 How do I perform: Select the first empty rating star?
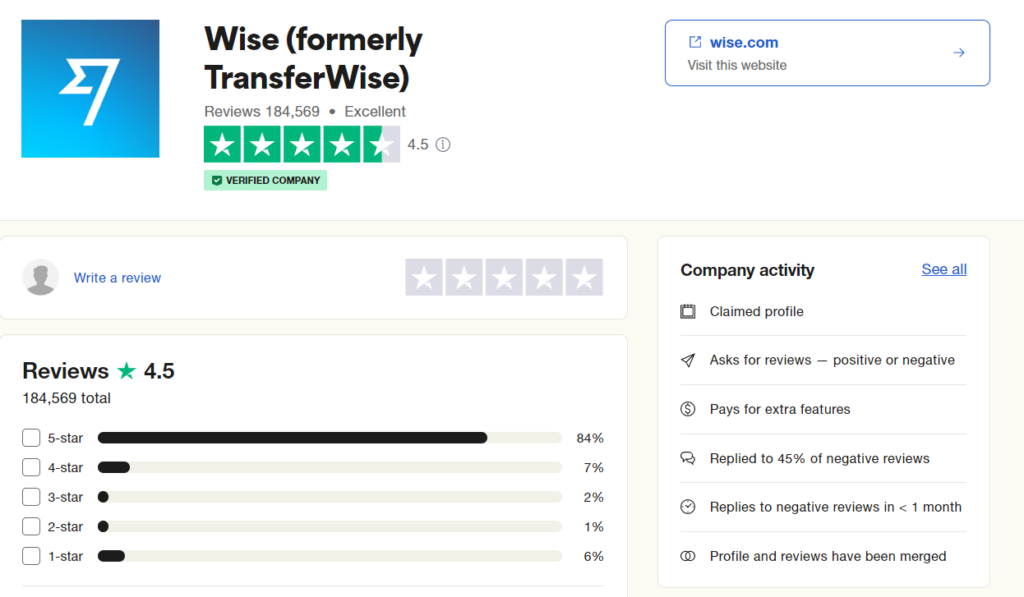(424, 277)
